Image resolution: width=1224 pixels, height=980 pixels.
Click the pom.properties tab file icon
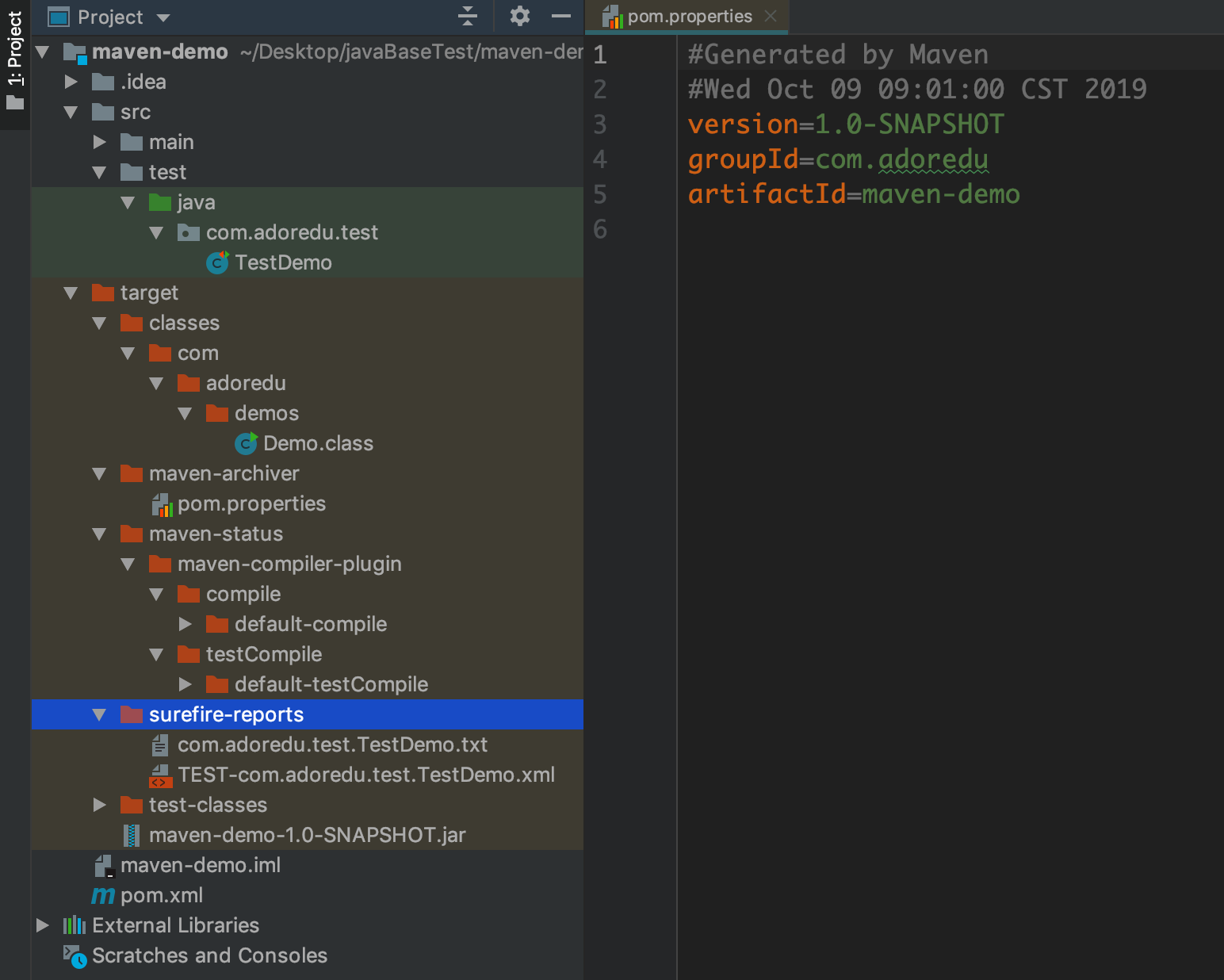[612, 17]
